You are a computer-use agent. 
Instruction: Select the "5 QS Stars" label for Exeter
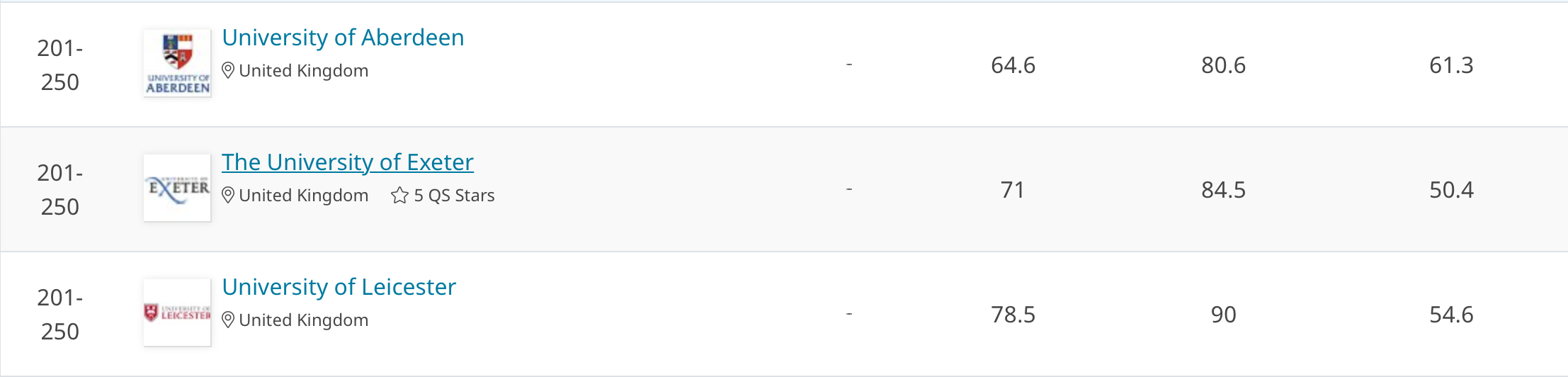tap(454, 196)
